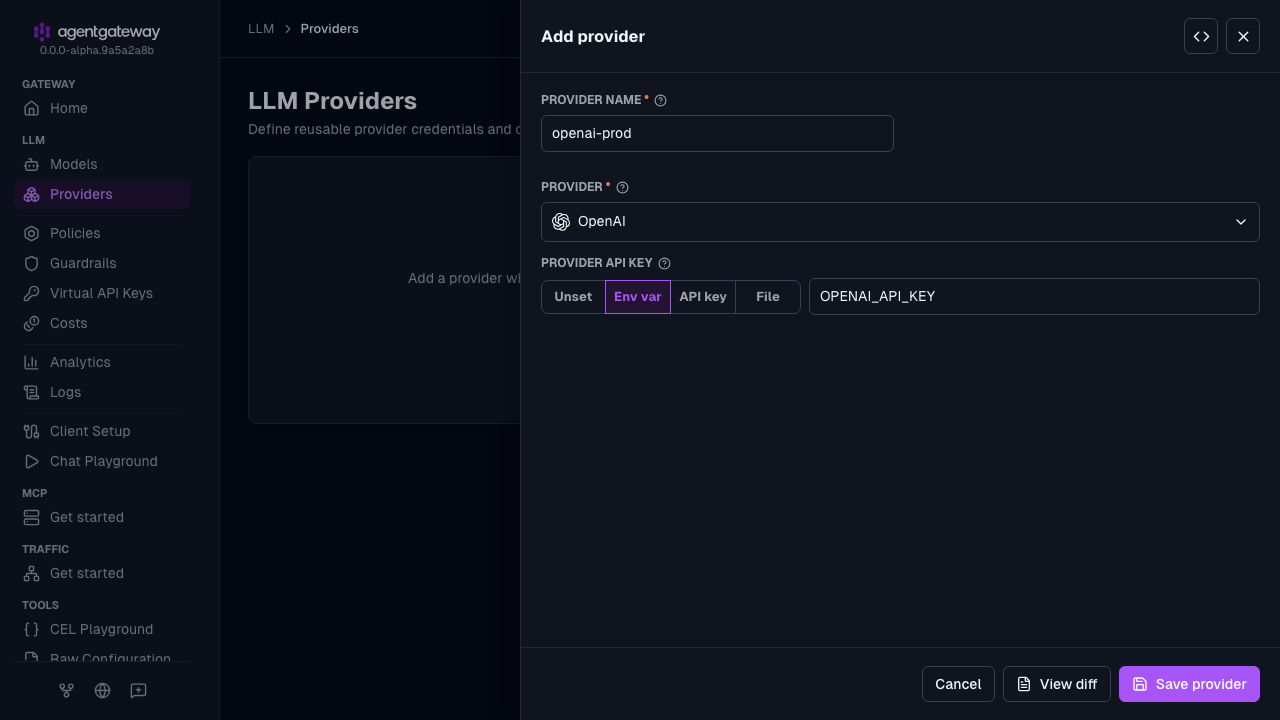
Task: Click the Analytics bar chart icon
Action: [x=31, y=362]
